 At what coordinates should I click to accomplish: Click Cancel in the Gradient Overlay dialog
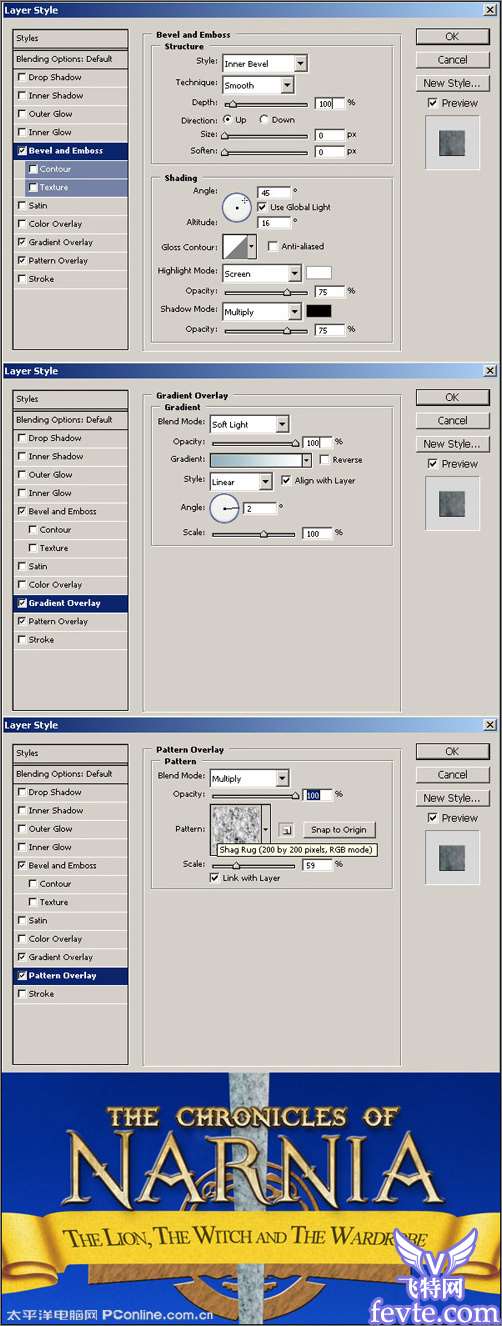452,421
